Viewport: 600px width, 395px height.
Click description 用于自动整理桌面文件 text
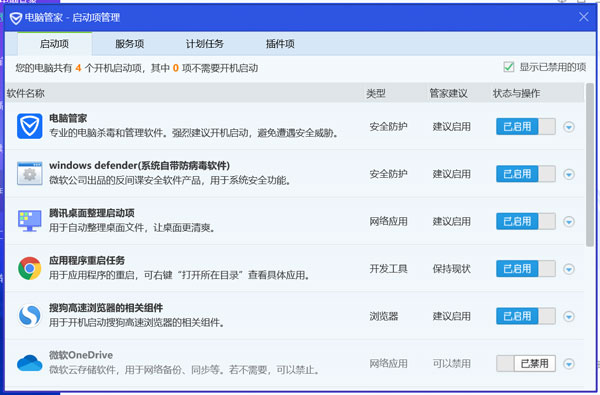pos(132,228)
